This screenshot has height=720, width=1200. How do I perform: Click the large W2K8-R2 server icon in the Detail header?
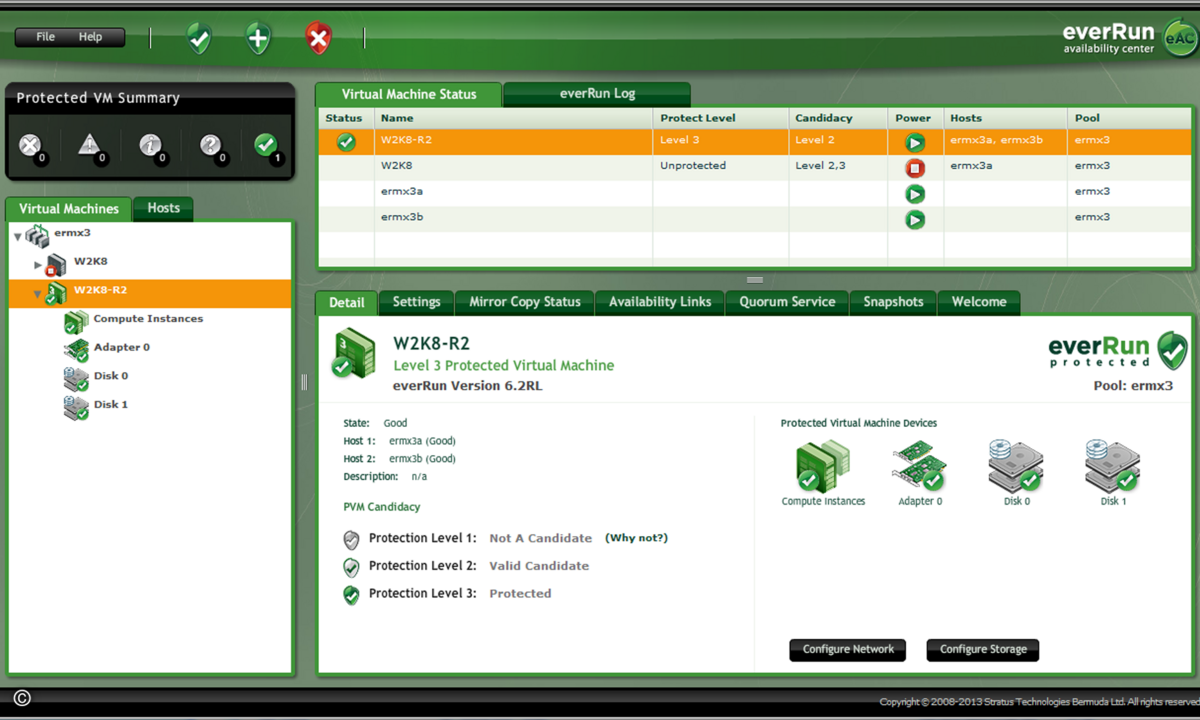coord(354,353)
